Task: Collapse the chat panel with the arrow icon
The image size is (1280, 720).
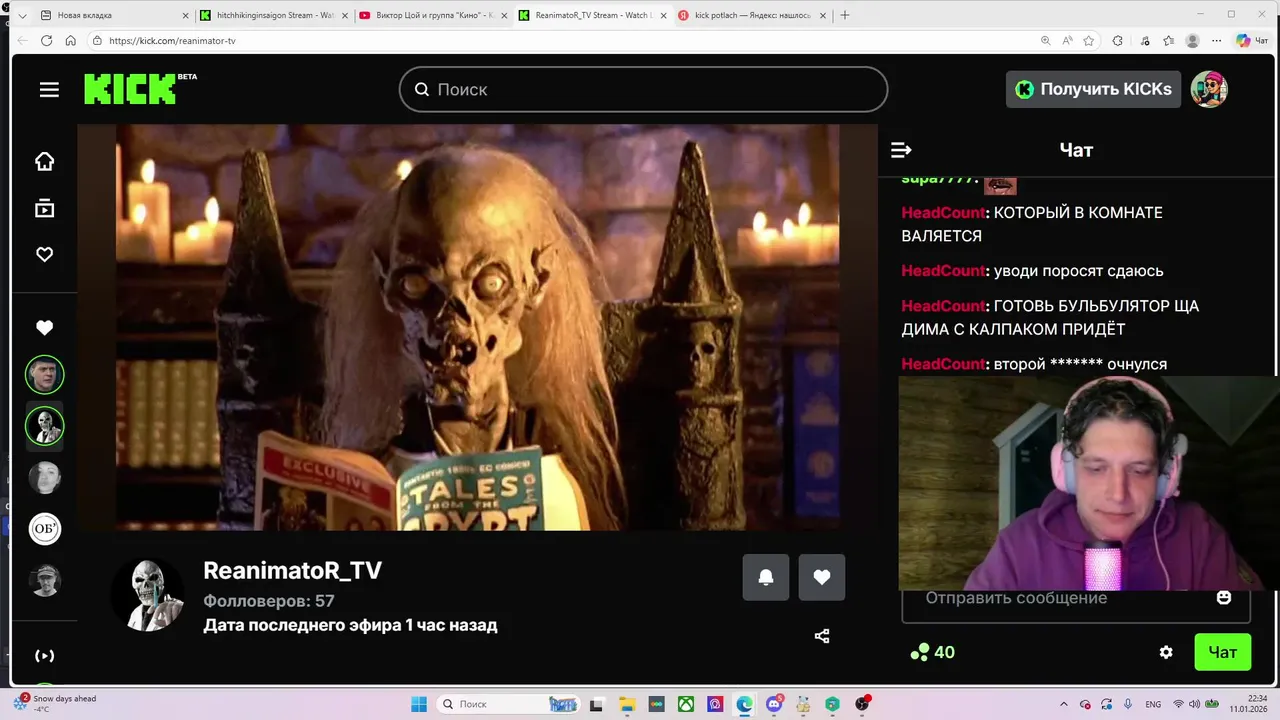Action: click(x=901, y=150)
